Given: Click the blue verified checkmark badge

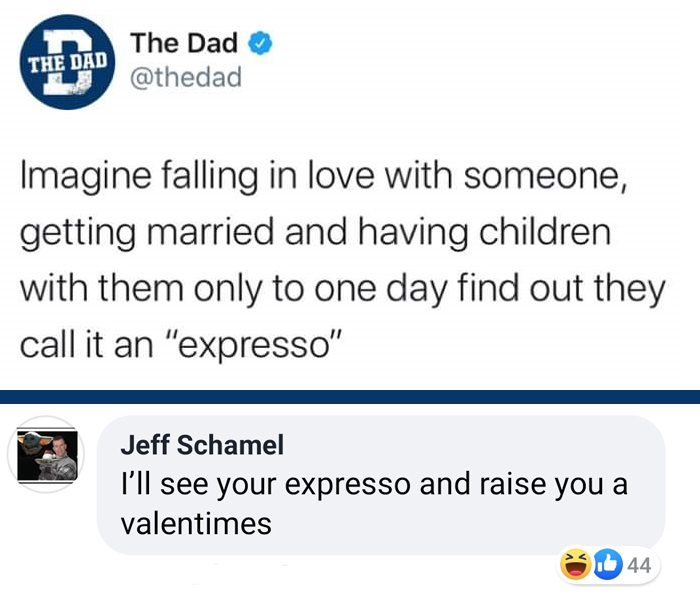Looking at the screenshot, I should [260, 43].
